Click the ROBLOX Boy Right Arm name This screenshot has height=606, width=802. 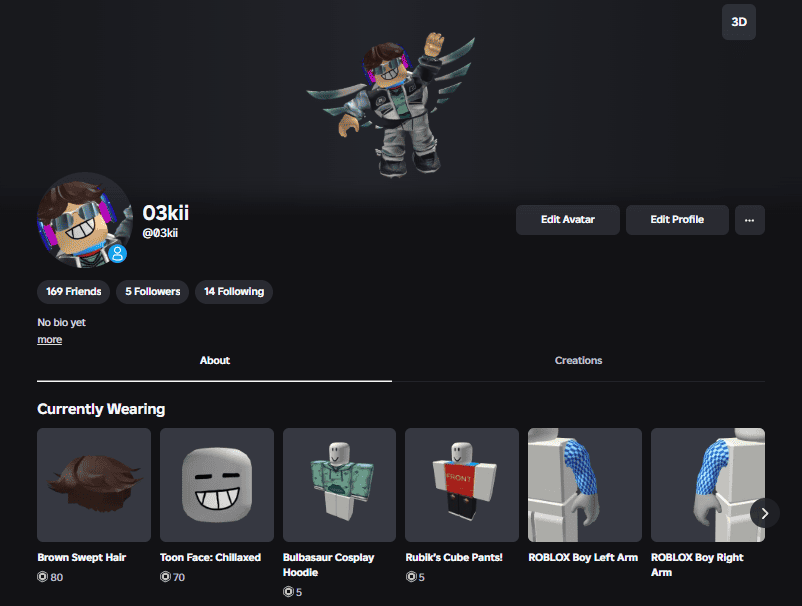[697, 565]
